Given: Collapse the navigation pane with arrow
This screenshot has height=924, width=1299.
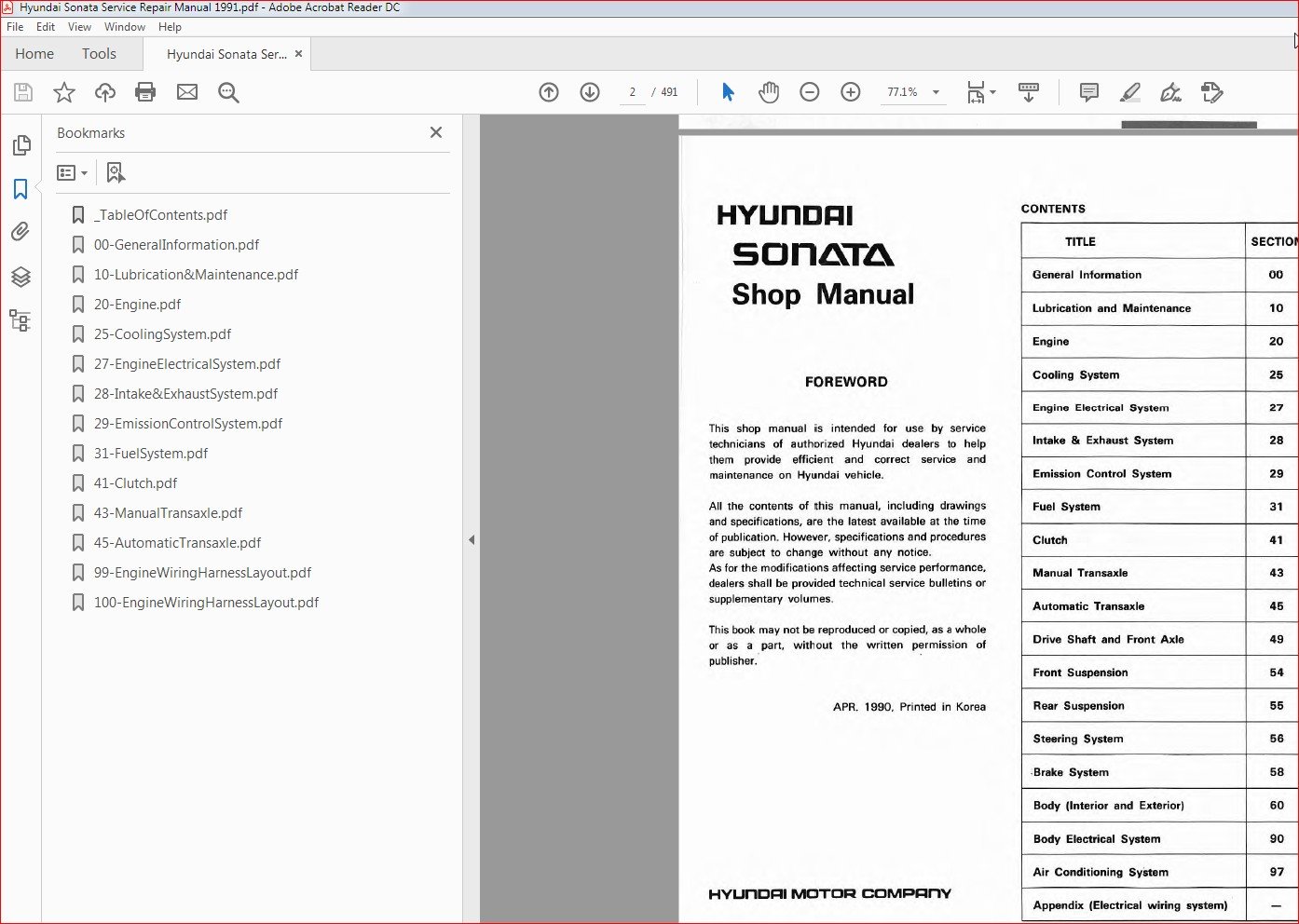Looking at the screenshot, I should 472,539.
